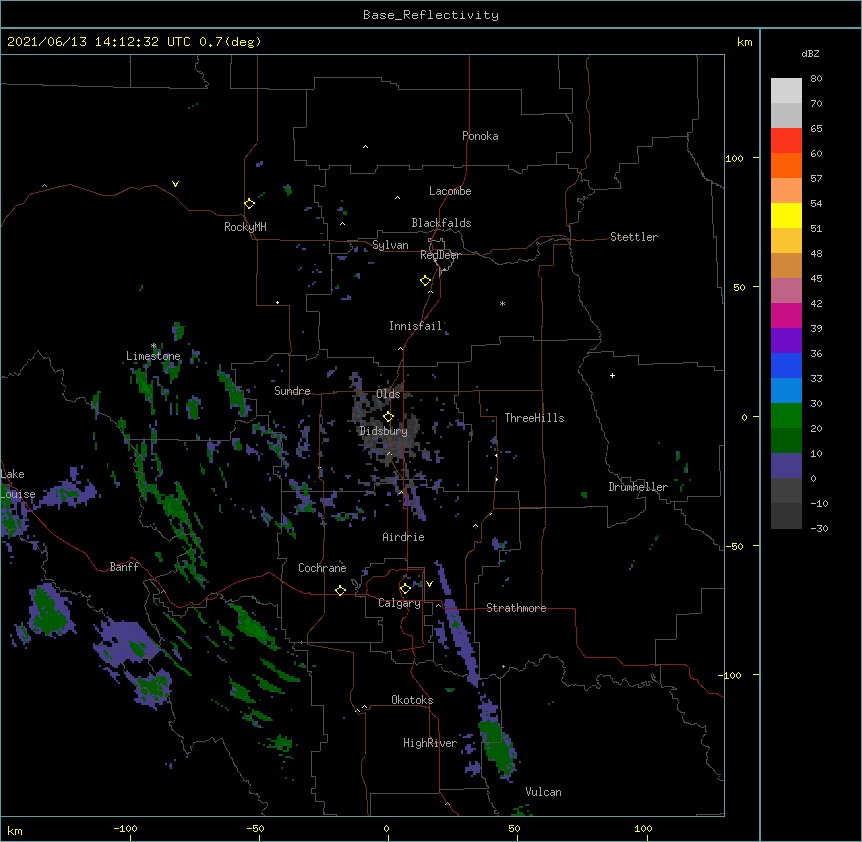
Task: Select the dBZ legend heading
Action: tap(810, 53)
